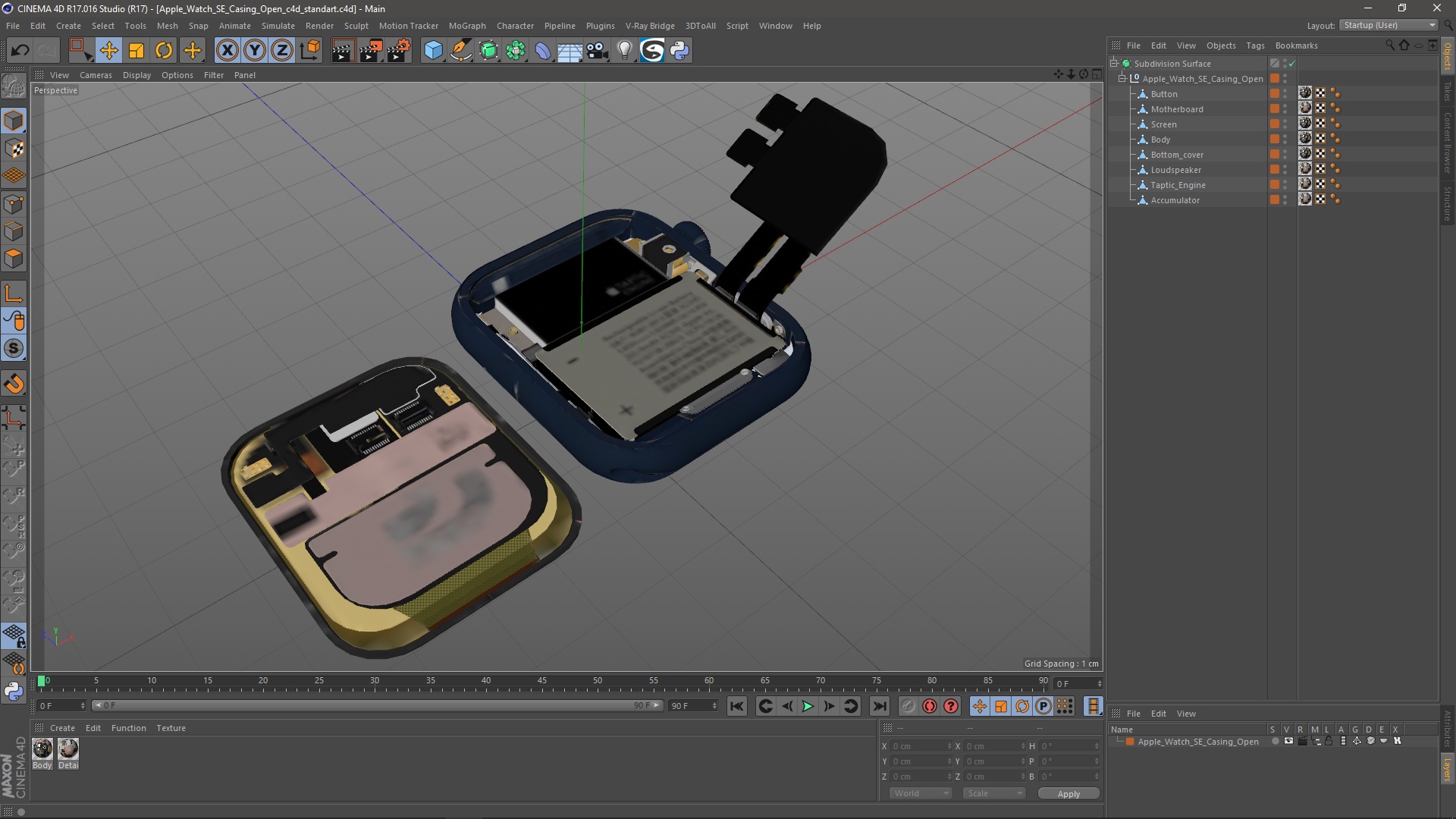The width and height of the screenshot is (1456, 819).
Task: Click Button object's layer color swatch
Action: (x=1275, y=94)
